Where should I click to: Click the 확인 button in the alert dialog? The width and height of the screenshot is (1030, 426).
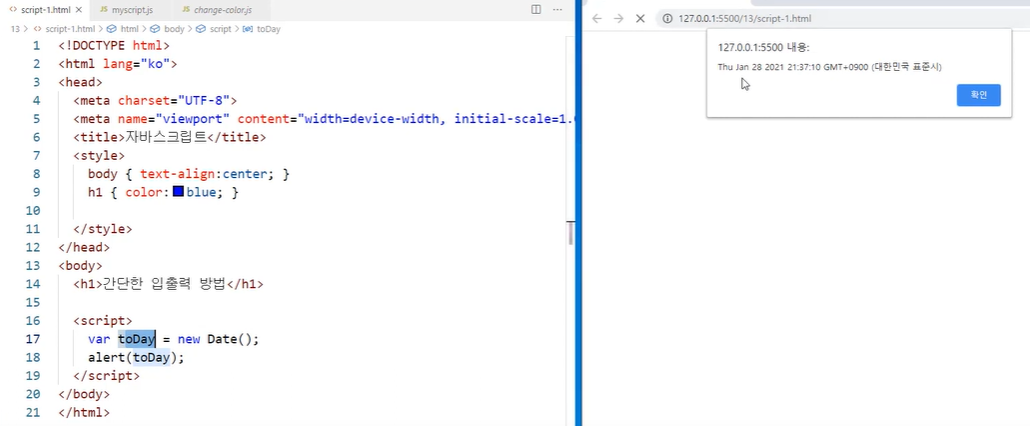point(979,95)
